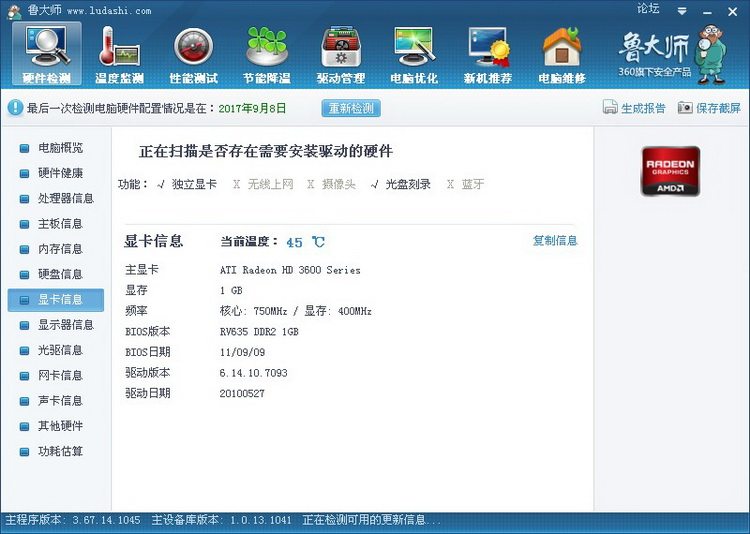The width and height of the screenshot is (750, 534).
Task: Click the 45 ℃ temperature value
Action: pyautogui.click(x=305, y=242)
